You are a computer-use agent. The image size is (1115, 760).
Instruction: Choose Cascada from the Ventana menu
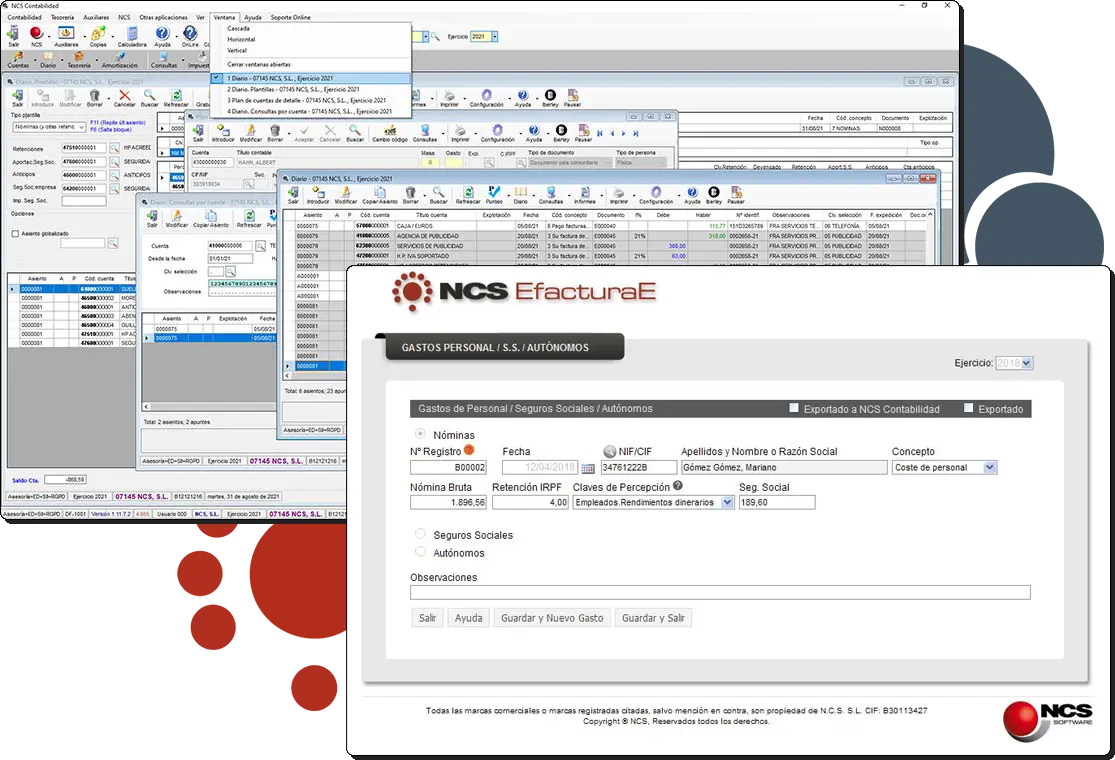pyautogui.click(x=239, y=28)
